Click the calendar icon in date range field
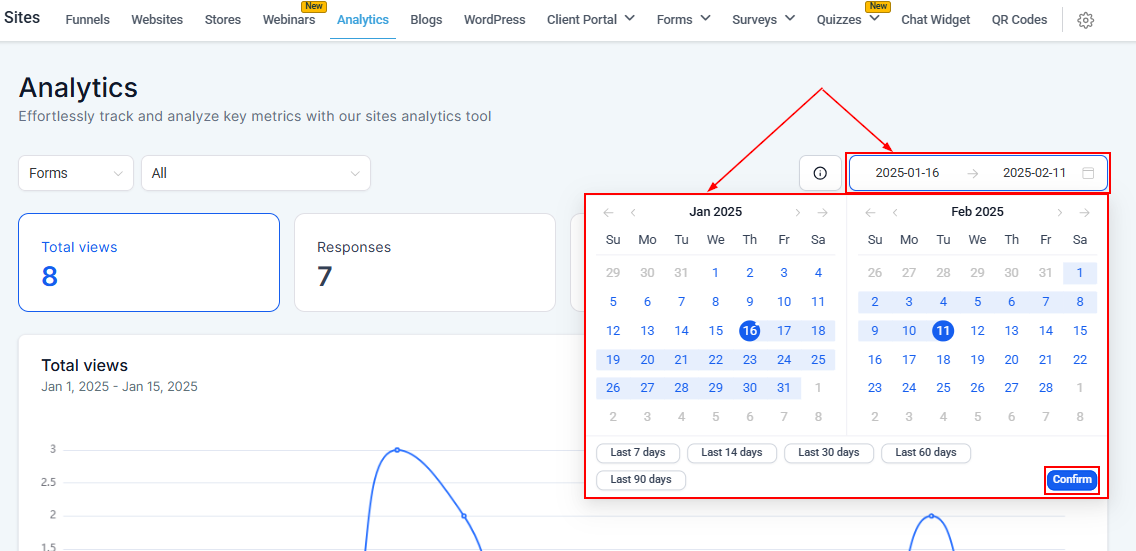 [x=1087, y=173]
